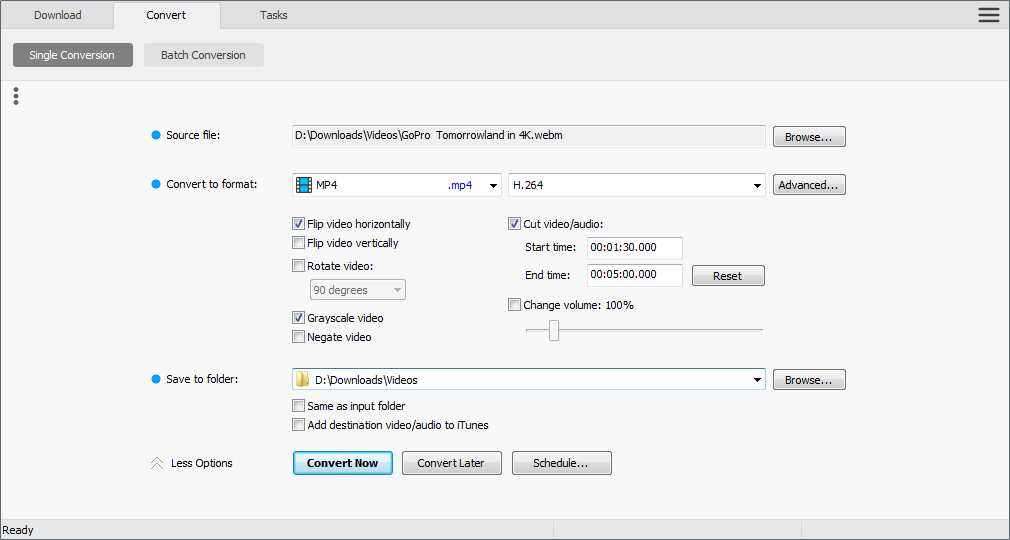Screen dimensions: 1010x540
Task: Open the Tasks tab
Action: tap(273, 15)
